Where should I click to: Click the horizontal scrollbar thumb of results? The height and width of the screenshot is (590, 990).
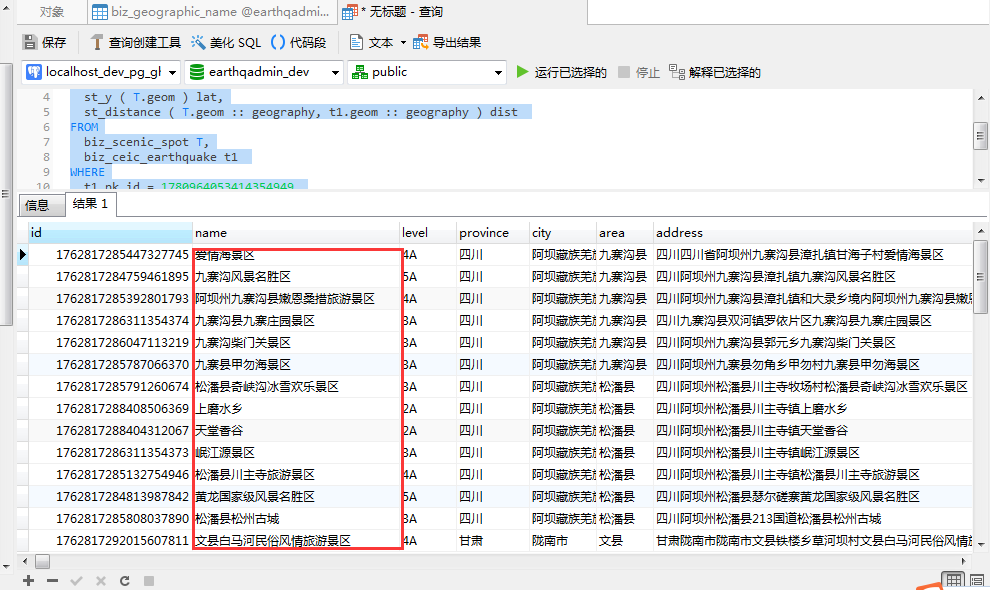point(42,561)
